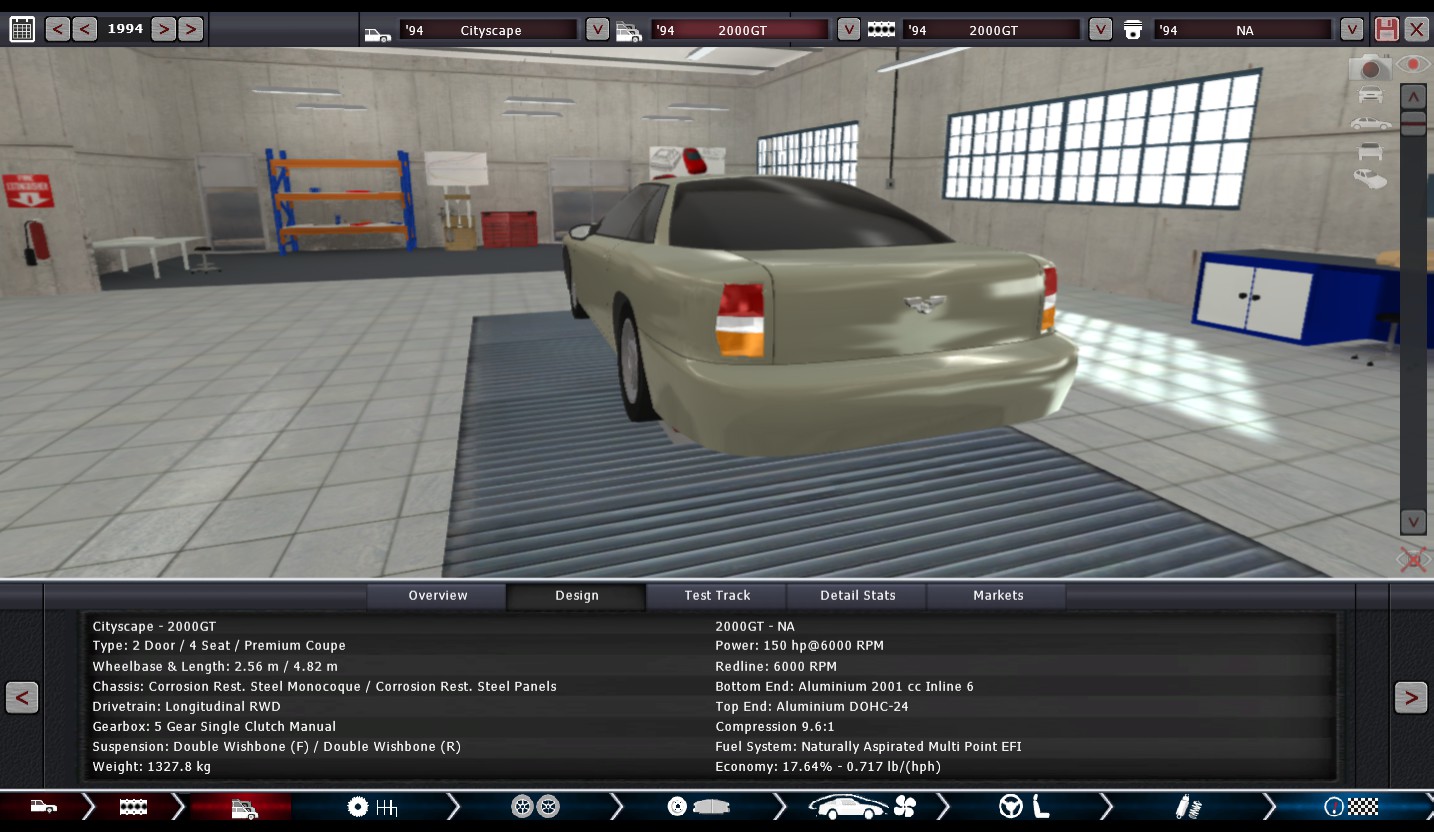The image size is (1434, 832).
Task: Click the 'Chassis: Corrosion Rest. Steel Monocoque' line
Action: [x=324, y=686]
